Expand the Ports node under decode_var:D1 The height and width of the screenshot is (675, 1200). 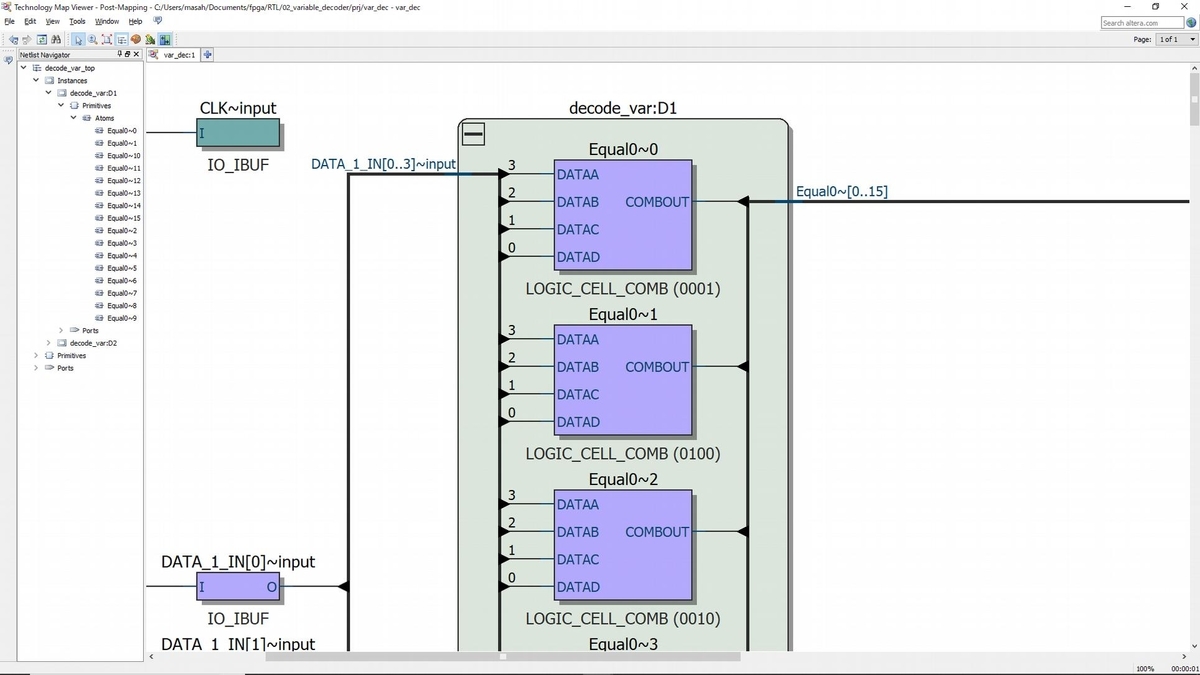pyautogui.click(x=61, y=331)
